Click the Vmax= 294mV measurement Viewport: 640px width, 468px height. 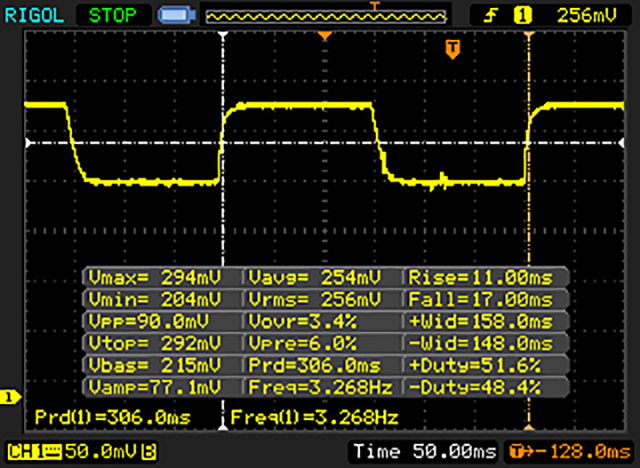[155, 278]
